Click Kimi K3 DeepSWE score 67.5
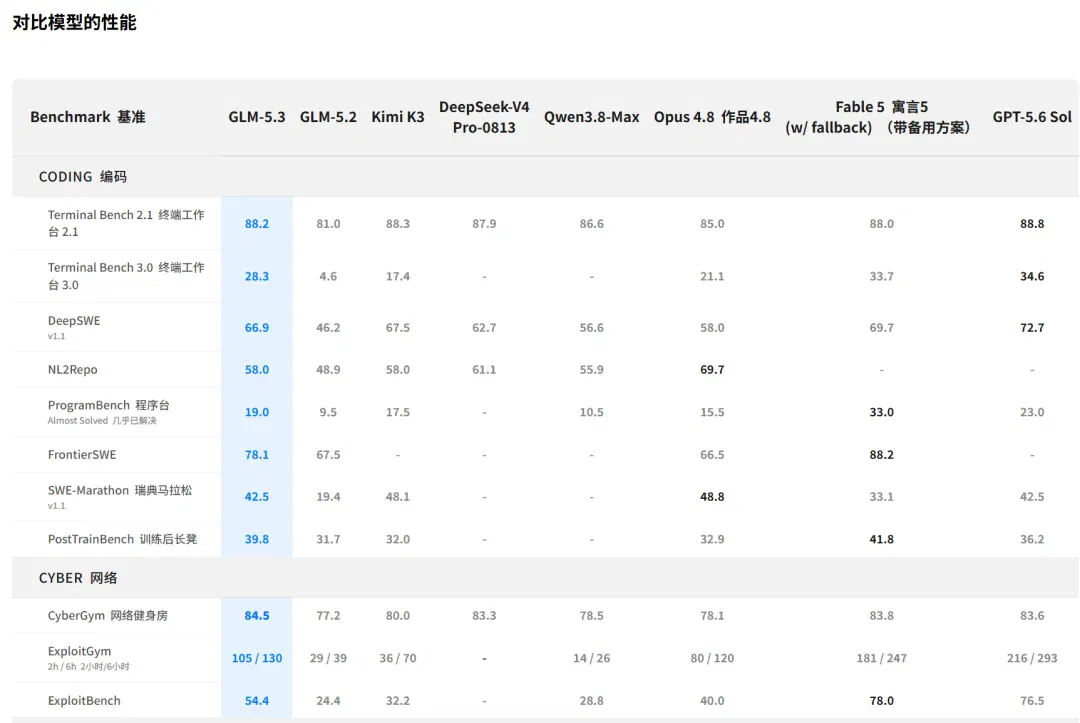This screenshot has width=1080, height=723. 397,328
